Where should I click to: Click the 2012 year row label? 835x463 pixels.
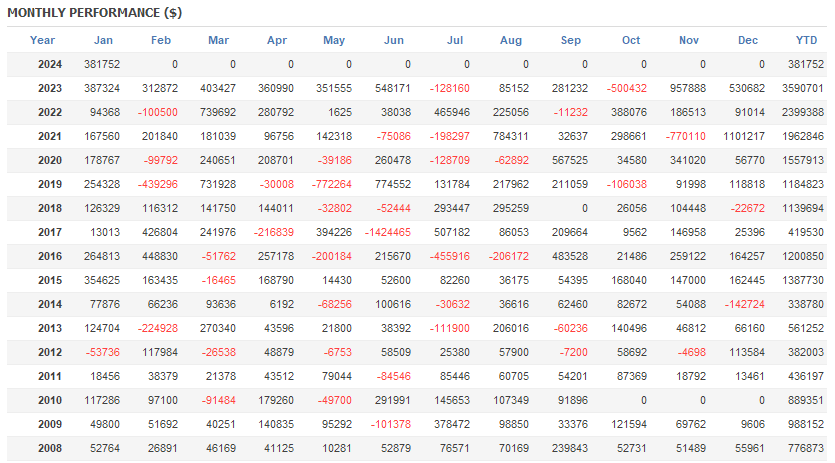coord(50,353)
